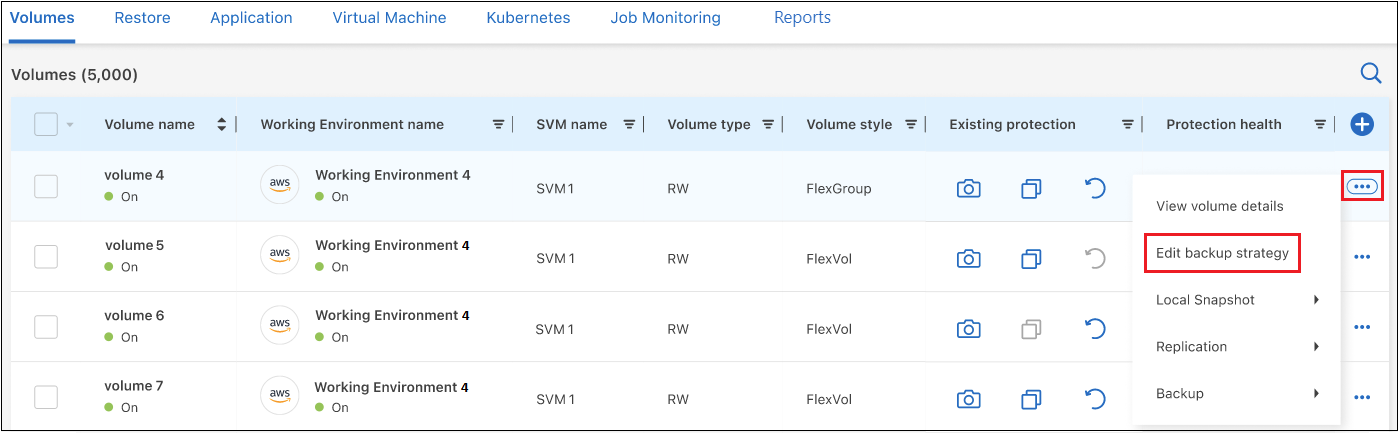This screenshot has width=1400, height=433.
Task: Click volume 6 backup restore arrow icon
Action: point(1095,329)
